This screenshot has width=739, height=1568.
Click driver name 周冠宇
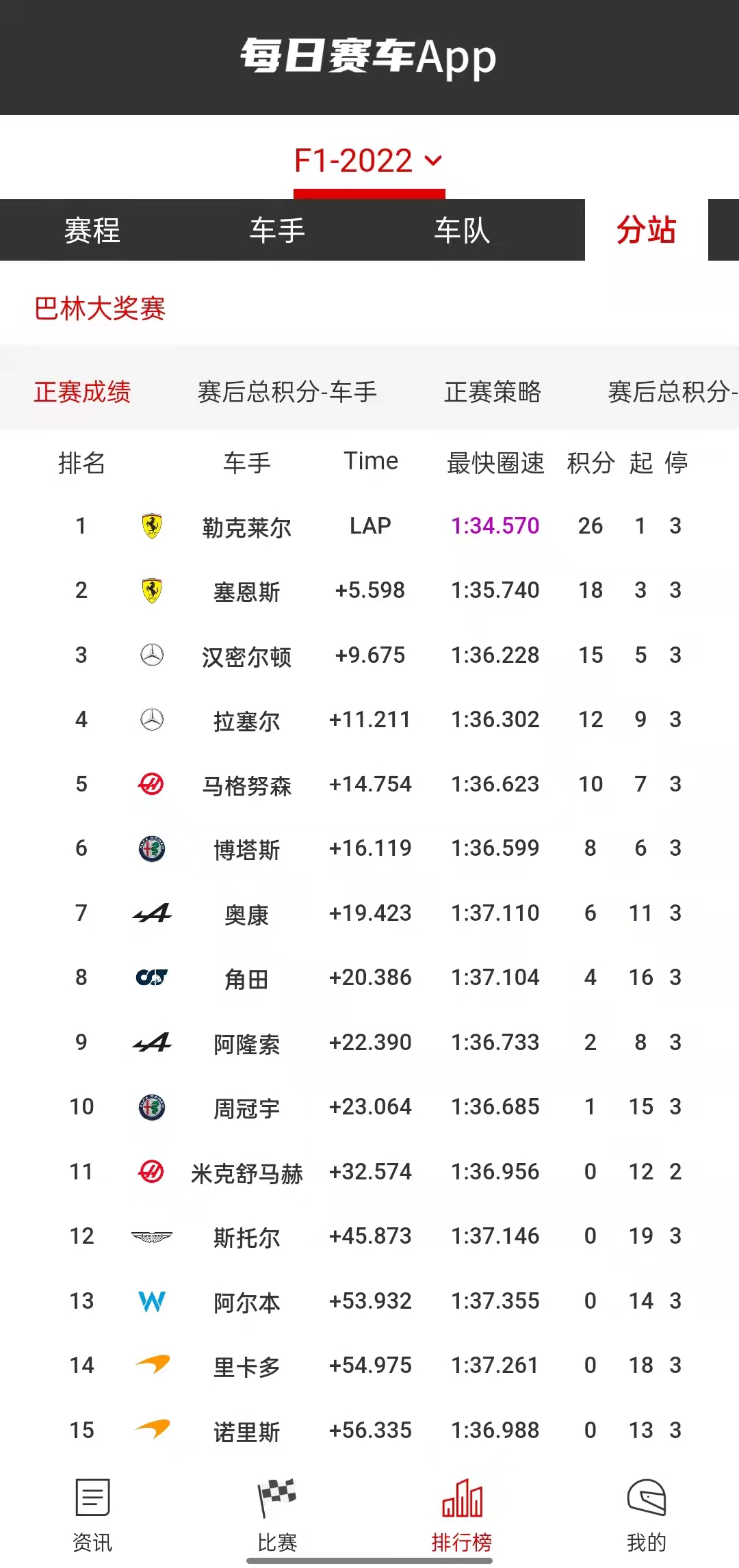click(x=247, y=1108)
